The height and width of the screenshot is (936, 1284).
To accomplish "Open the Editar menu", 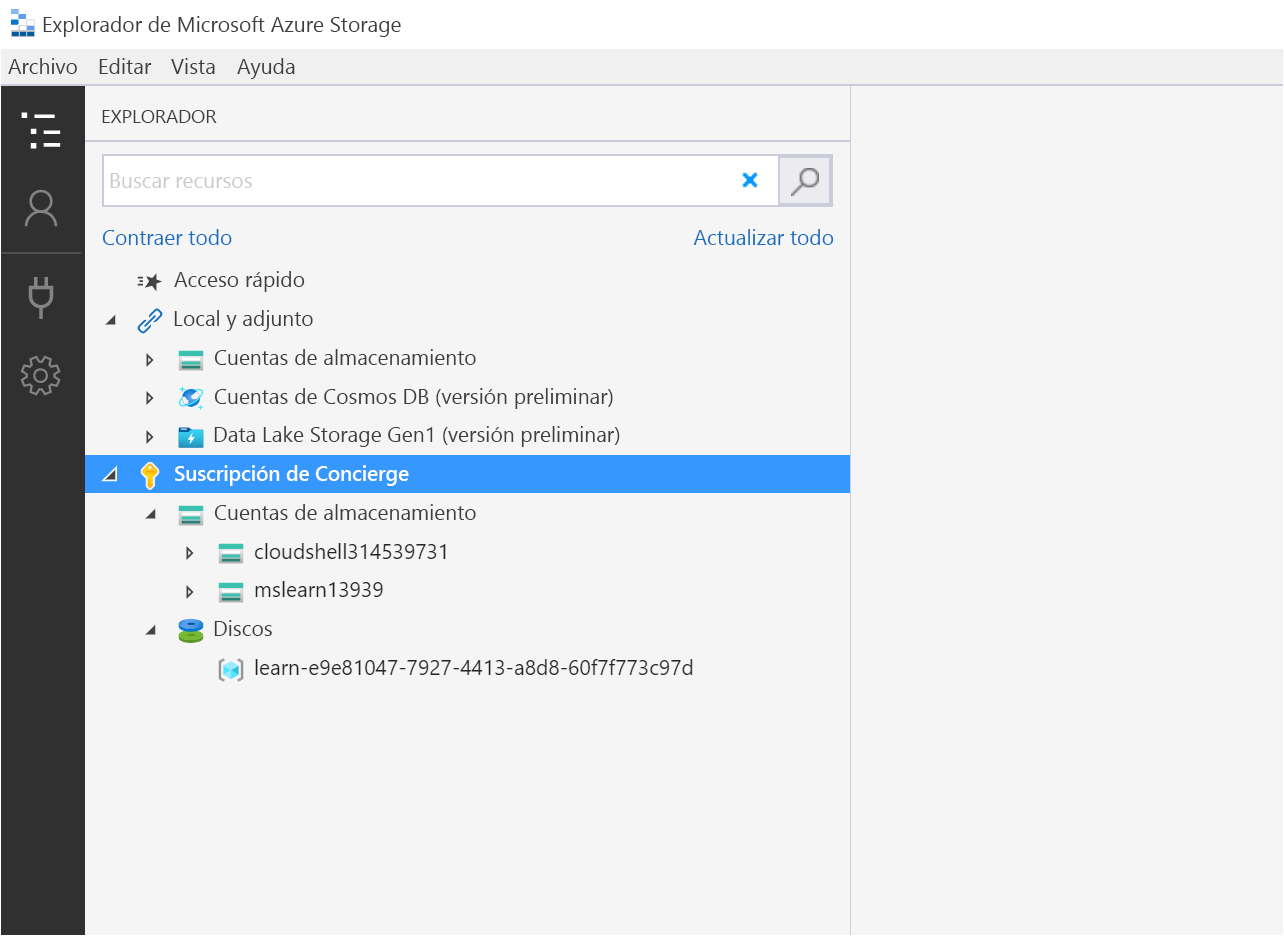I will pyautogui.click(x=125, y=67).
